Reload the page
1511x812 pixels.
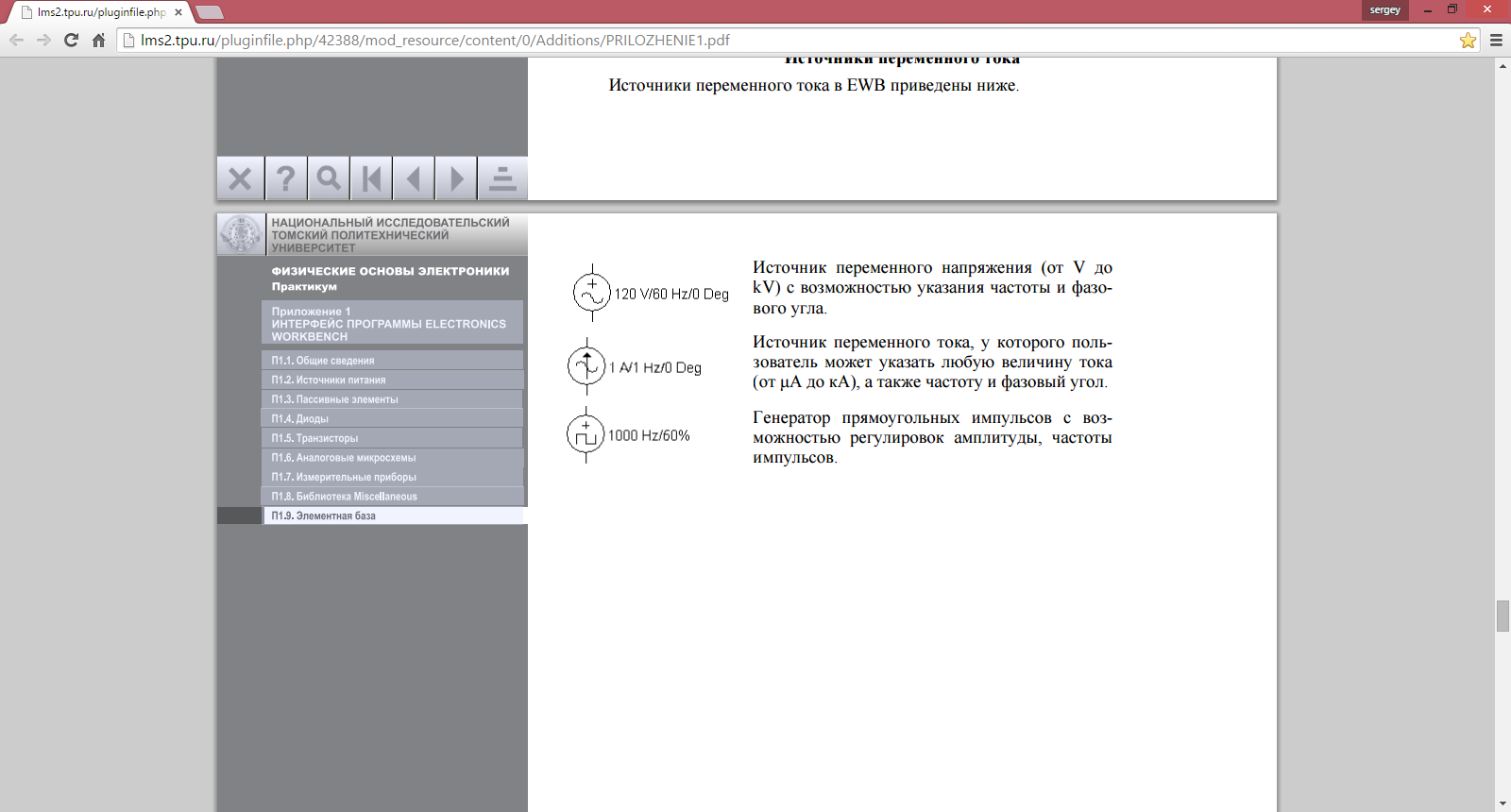(x=71, y=40)
